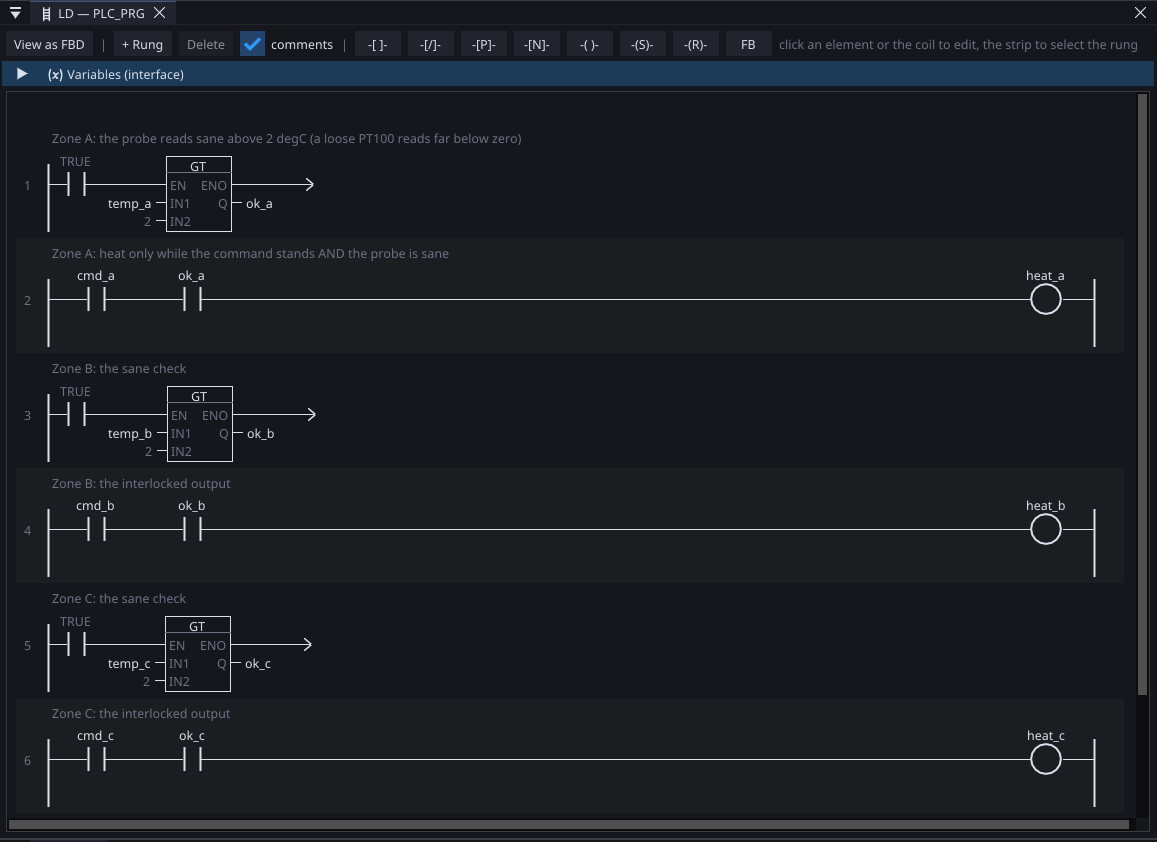Click the Zone A probe sanity comment
This screenshot has height=842, width=1157.
(x=286, y=139)
